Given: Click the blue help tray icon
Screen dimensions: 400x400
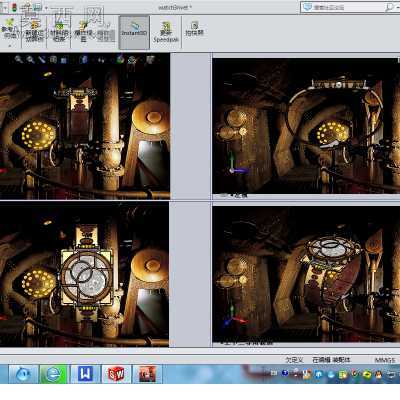Looking at the screenshot, I should pyautogui.click(x=285, y=373).
